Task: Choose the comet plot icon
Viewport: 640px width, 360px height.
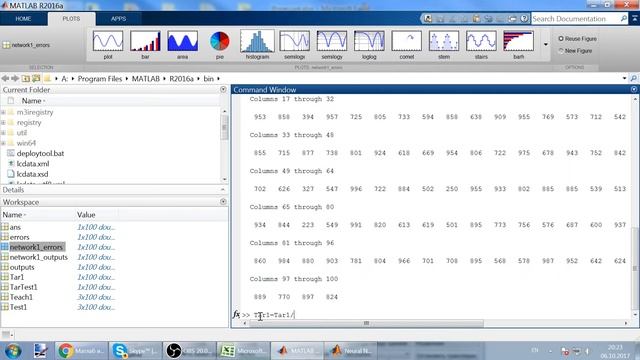Action: click(407, 45)
